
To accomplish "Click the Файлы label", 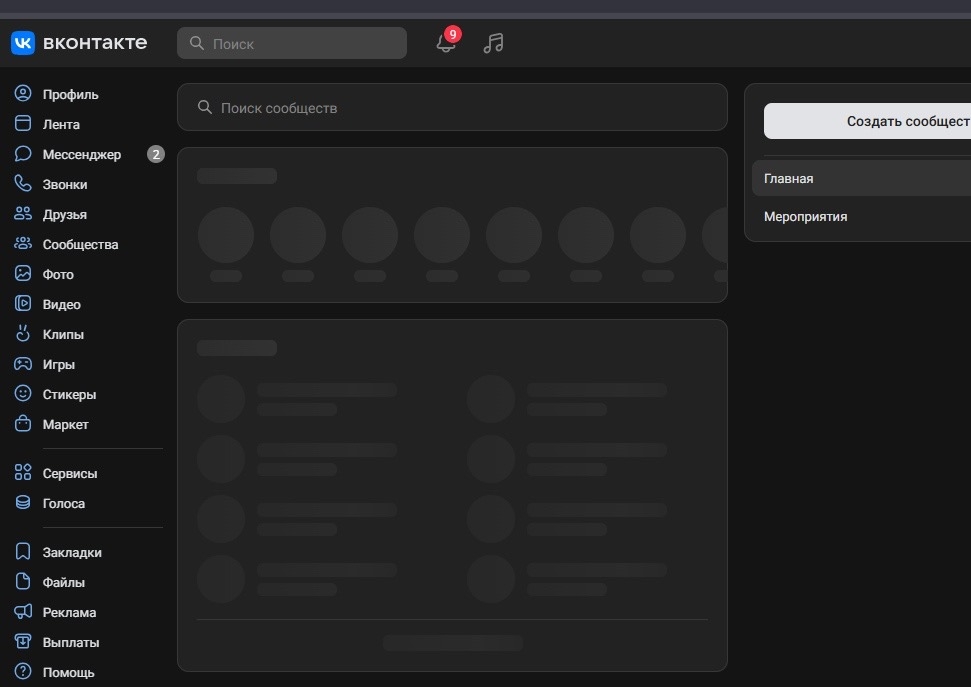I will 64,583.
